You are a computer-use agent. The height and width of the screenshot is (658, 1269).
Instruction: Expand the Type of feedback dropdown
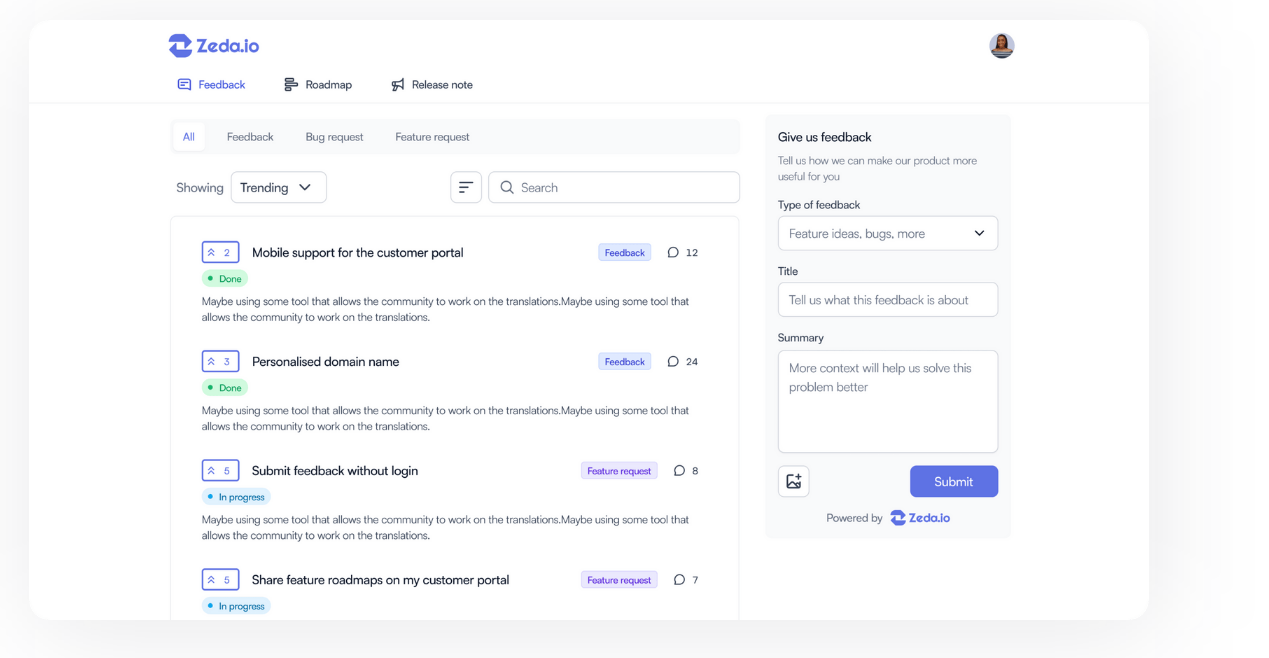[887, 233]
